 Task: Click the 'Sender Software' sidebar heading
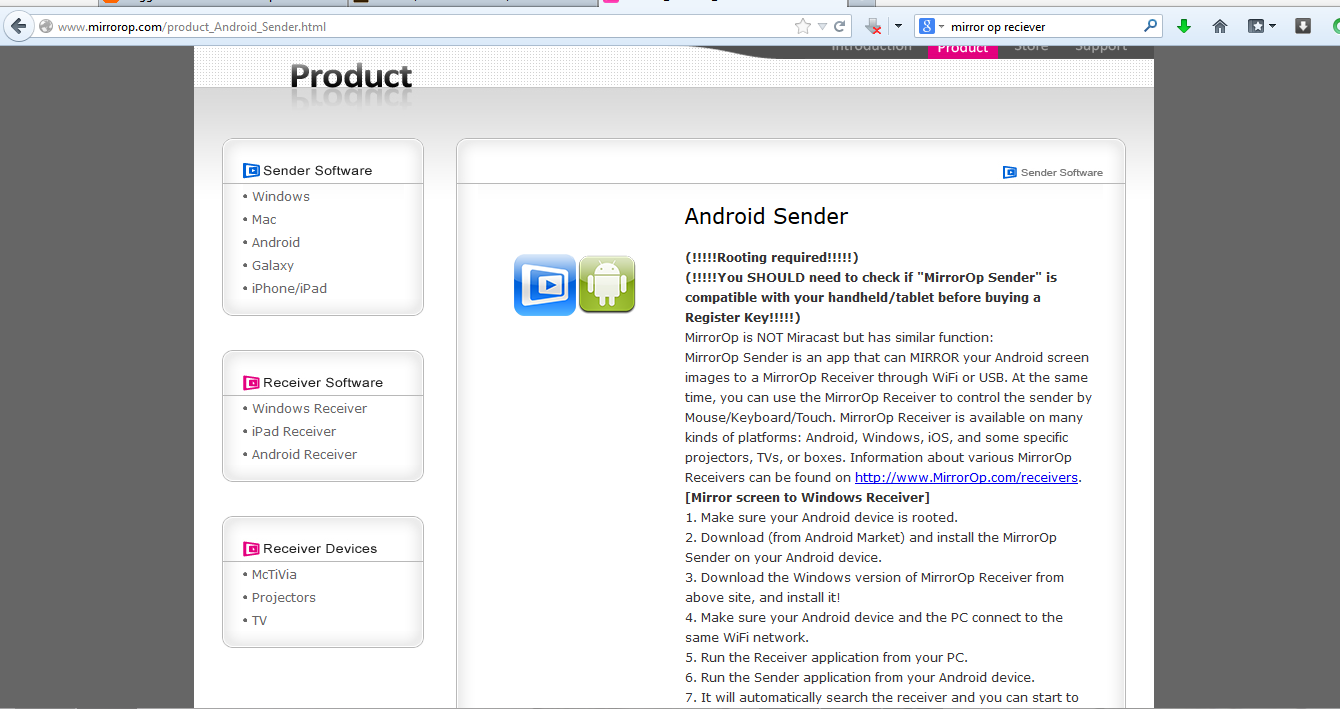(x=317, y=171)
